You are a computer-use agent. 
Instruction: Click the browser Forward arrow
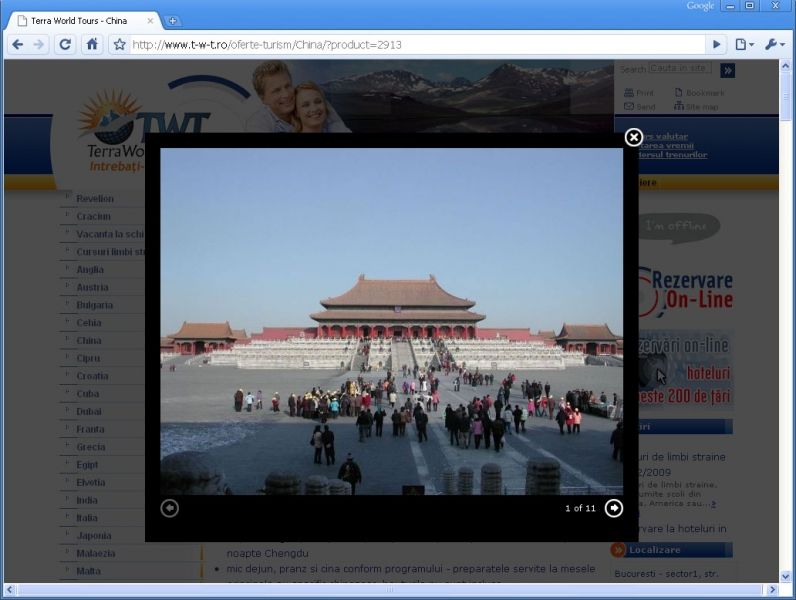click(39, 44)
